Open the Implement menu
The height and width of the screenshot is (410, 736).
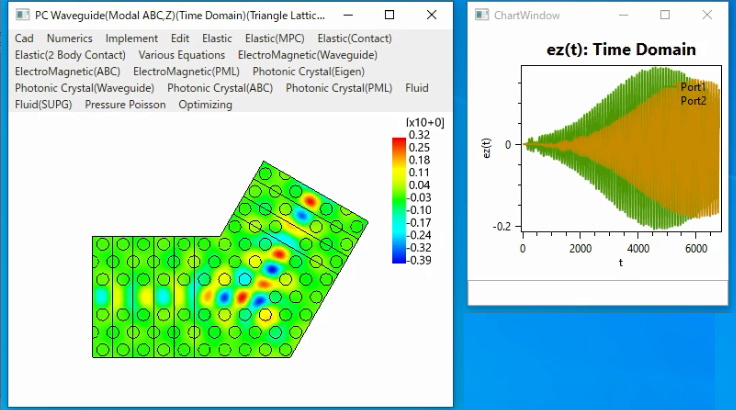pyautogui.click(x=131, y=39)
